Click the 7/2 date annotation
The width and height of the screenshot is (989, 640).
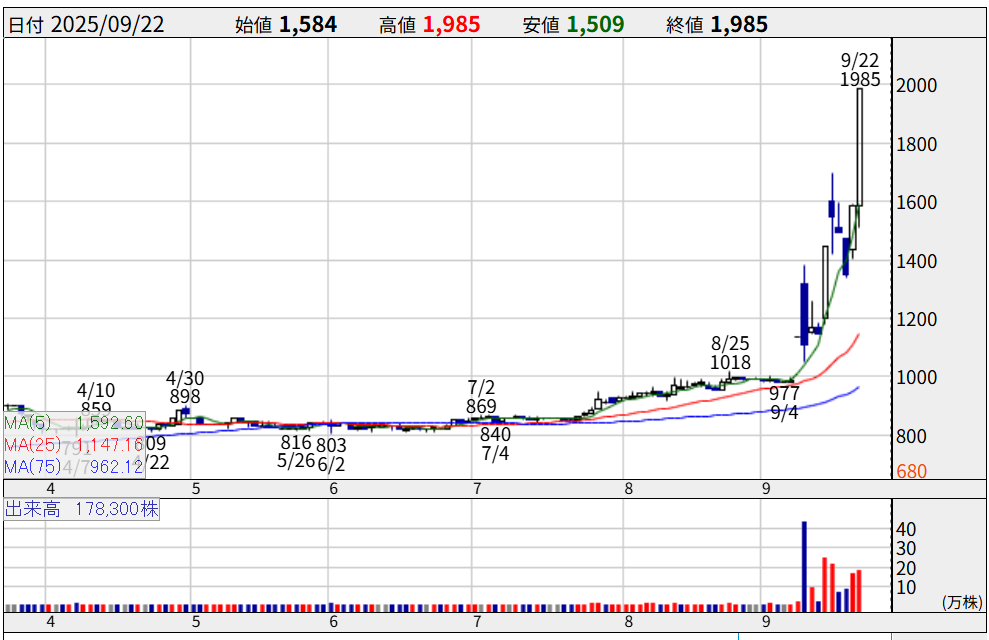481,387
